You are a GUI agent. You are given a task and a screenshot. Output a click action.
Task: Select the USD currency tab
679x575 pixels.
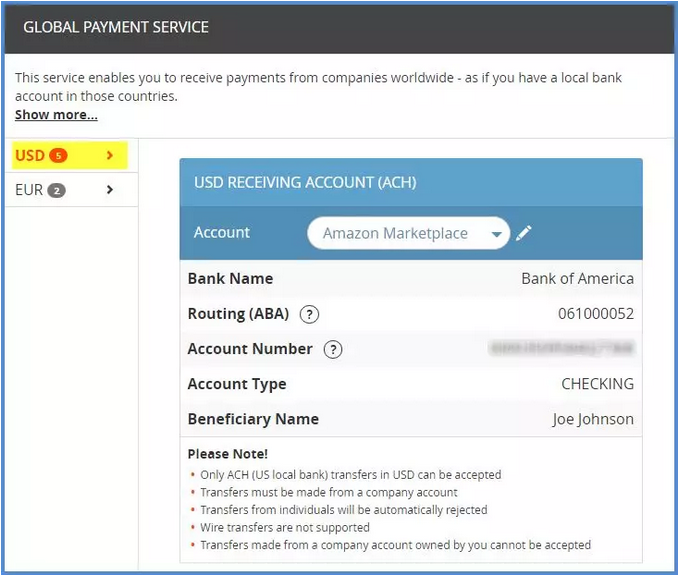[x=30, y=155]
